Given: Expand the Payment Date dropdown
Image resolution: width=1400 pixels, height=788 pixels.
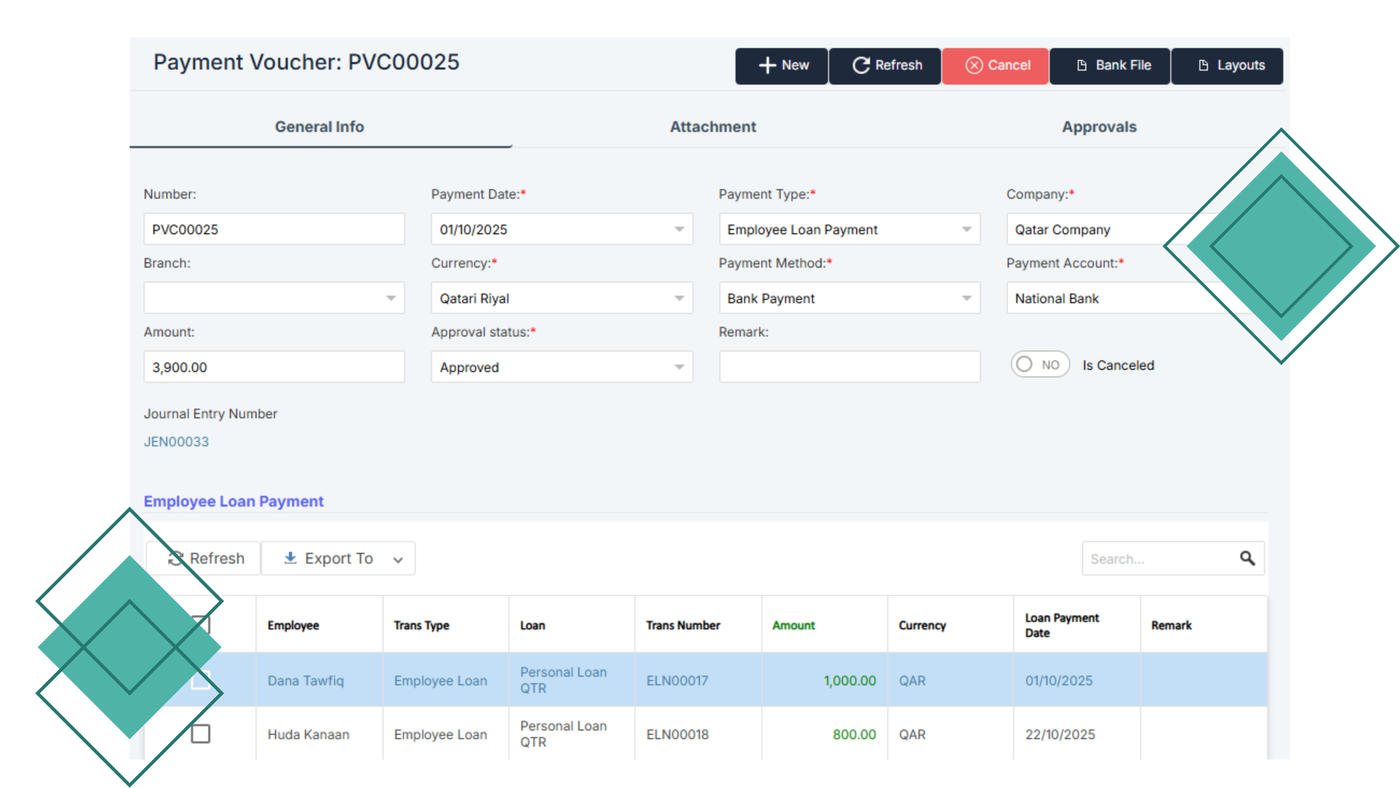Looking at the screenshot, I should pos(679,230).
